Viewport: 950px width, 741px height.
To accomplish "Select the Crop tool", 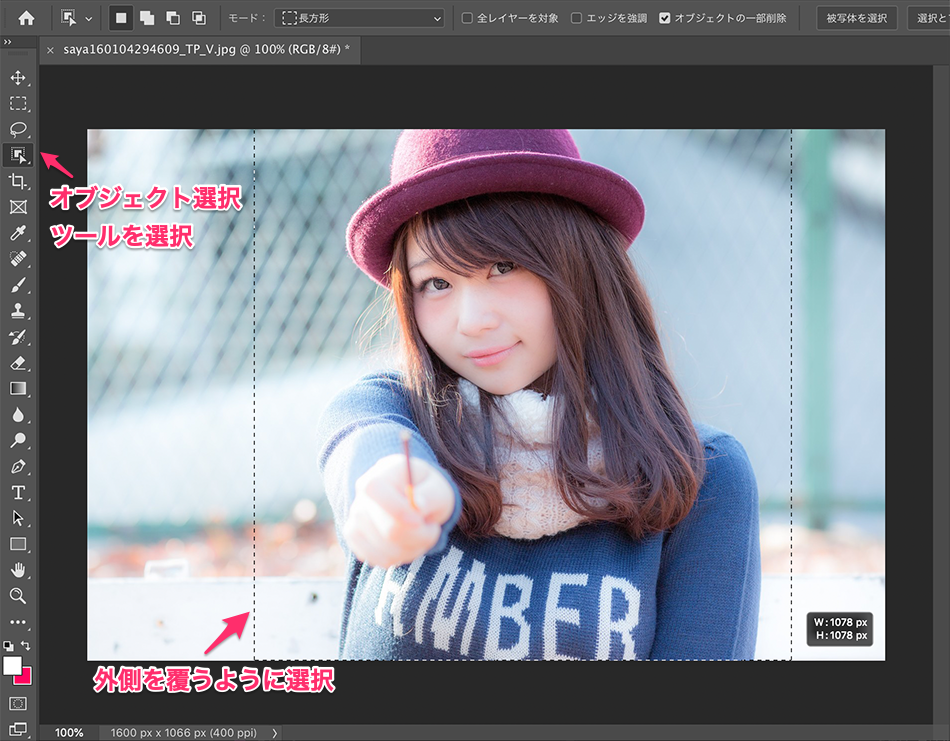I will tap(18, 181).
